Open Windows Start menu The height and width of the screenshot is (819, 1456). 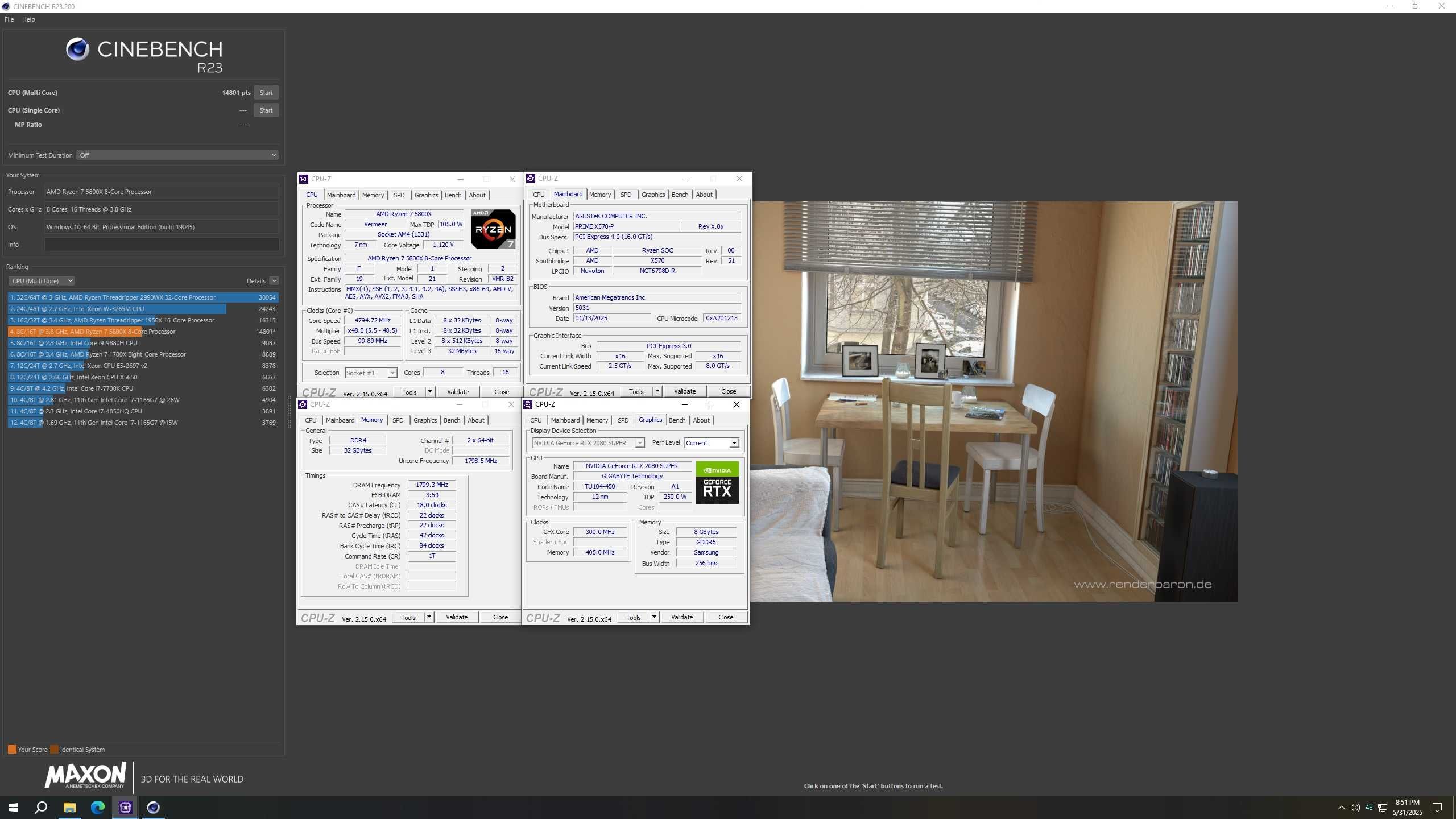pyautogui.click(x=14, y=807)
